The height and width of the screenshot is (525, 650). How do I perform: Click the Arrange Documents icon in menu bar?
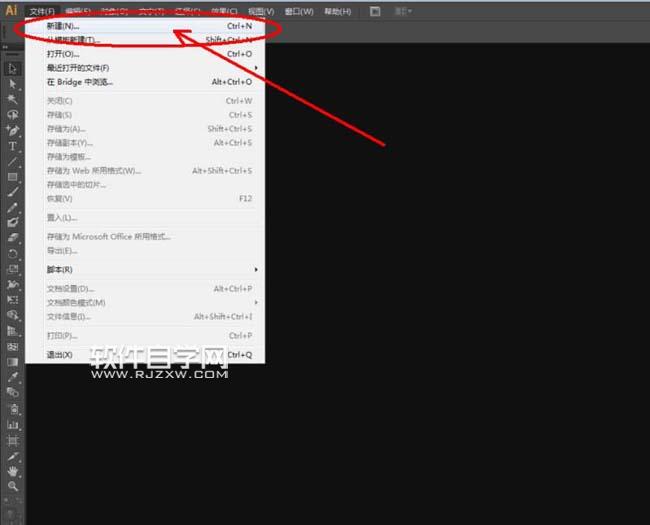375,11
